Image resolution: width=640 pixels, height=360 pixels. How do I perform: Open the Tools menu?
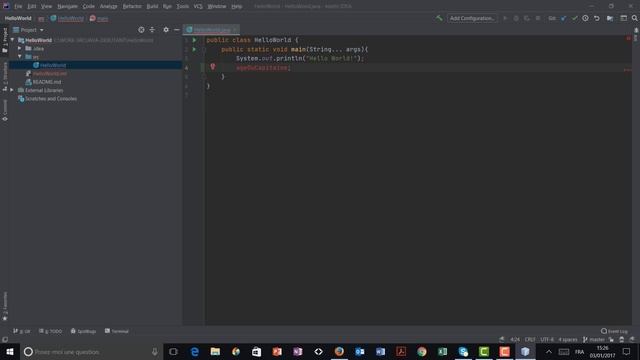[182, 6]
